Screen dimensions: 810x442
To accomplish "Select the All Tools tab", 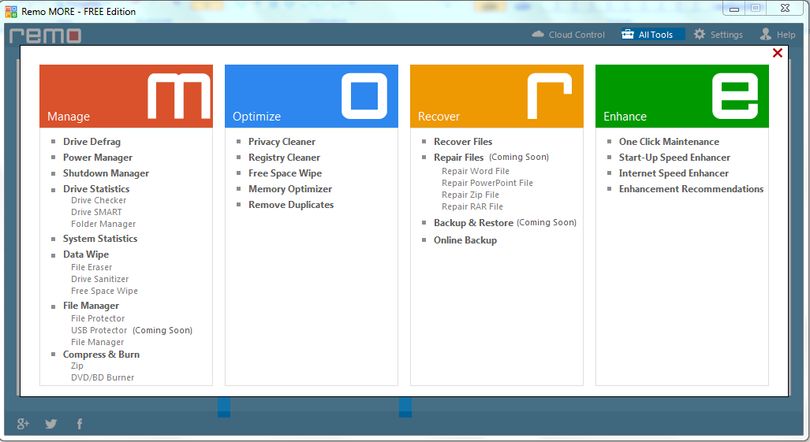I will click(x=647, y=35).
